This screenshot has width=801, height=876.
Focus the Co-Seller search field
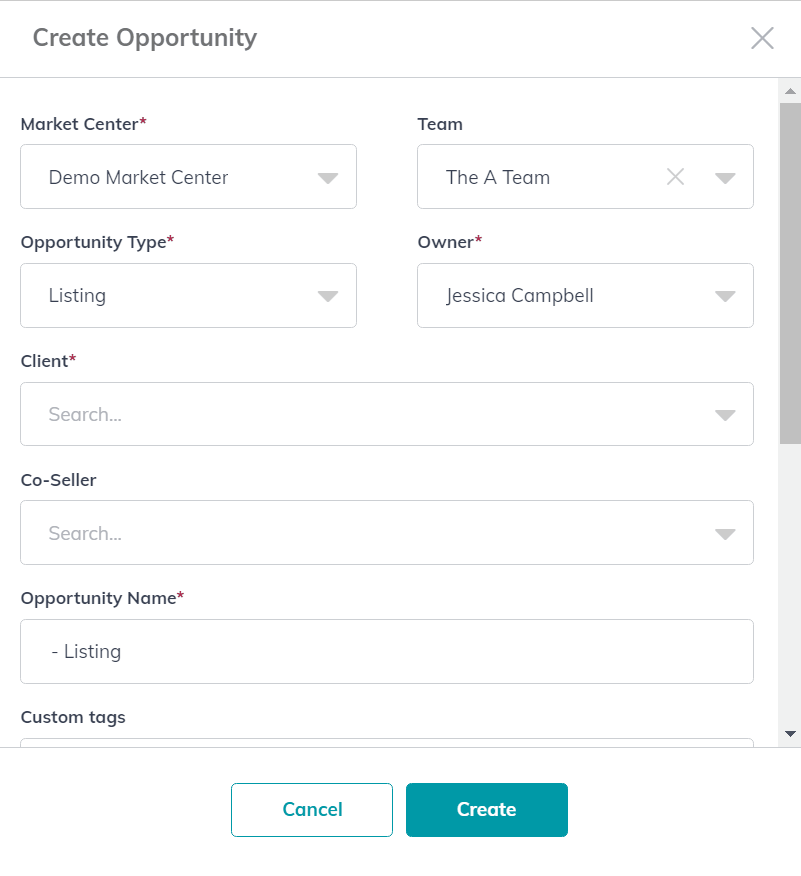click(x=387, y=532)
